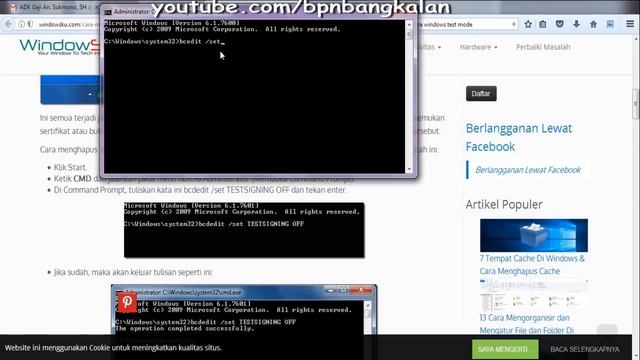Image resolution: width=640 pixels, height=360 pixels.
Task: Click the browser page vertical scrollbar thumb
Action: pos(636,104)
